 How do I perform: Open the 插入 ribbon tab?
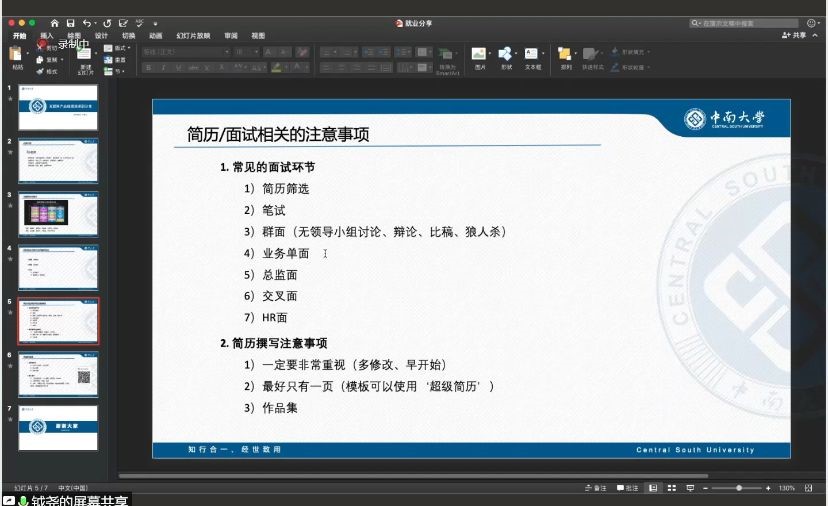click(x=47, y=35)
